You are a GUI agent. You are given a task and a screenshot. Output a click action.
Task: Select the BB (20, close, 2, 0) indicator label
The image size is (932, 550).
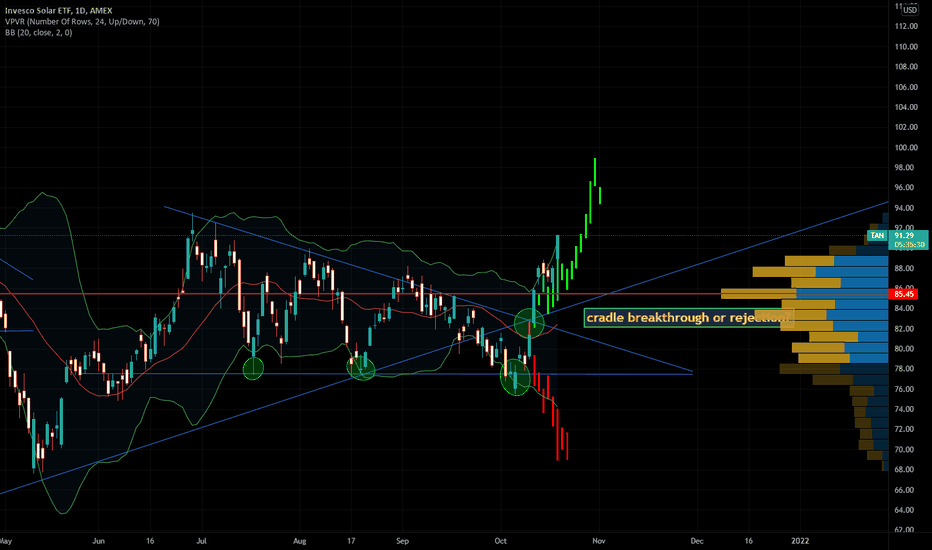[x=39, y=32]
